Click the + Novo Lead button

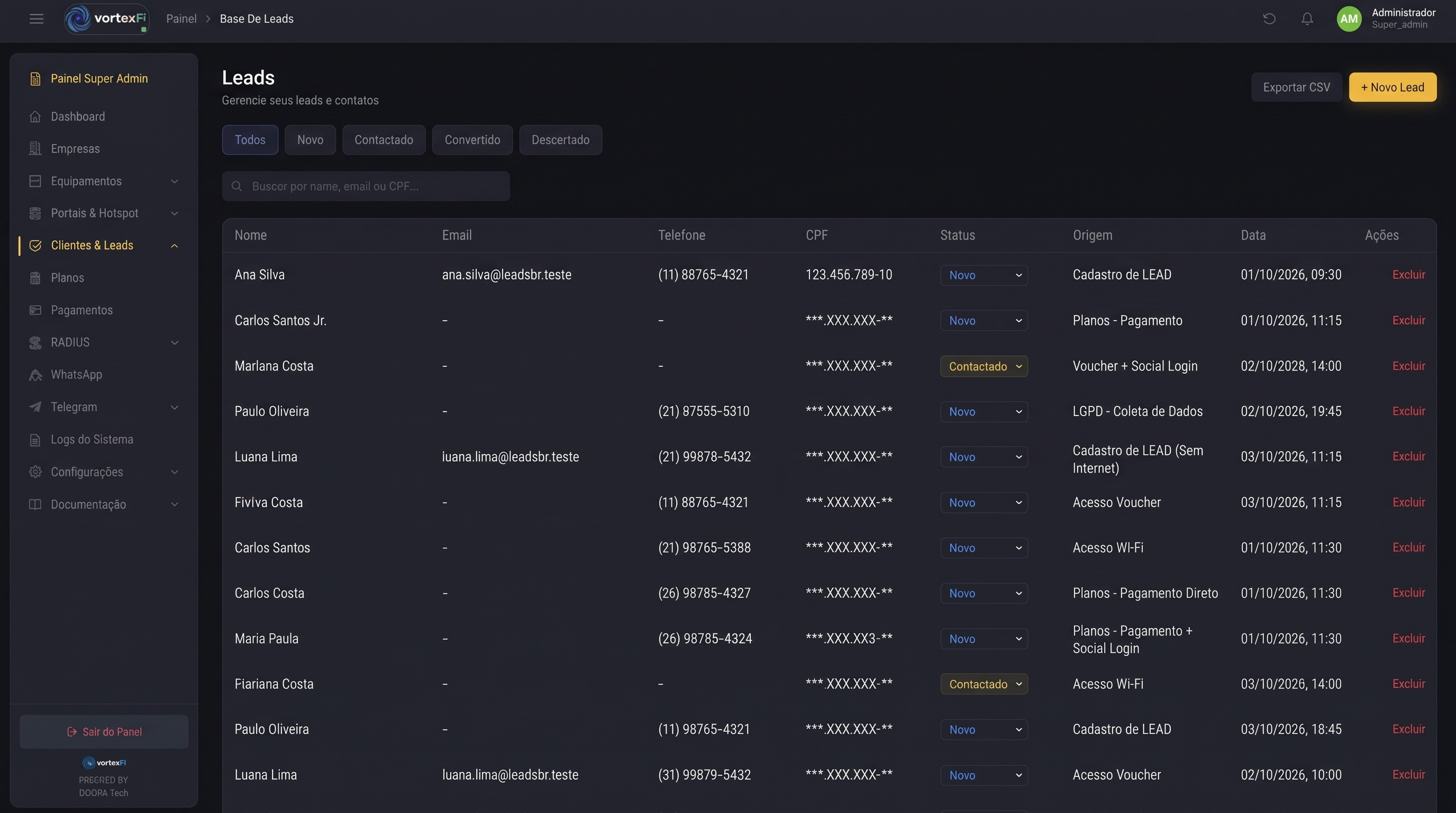(x=1393, y=87)
